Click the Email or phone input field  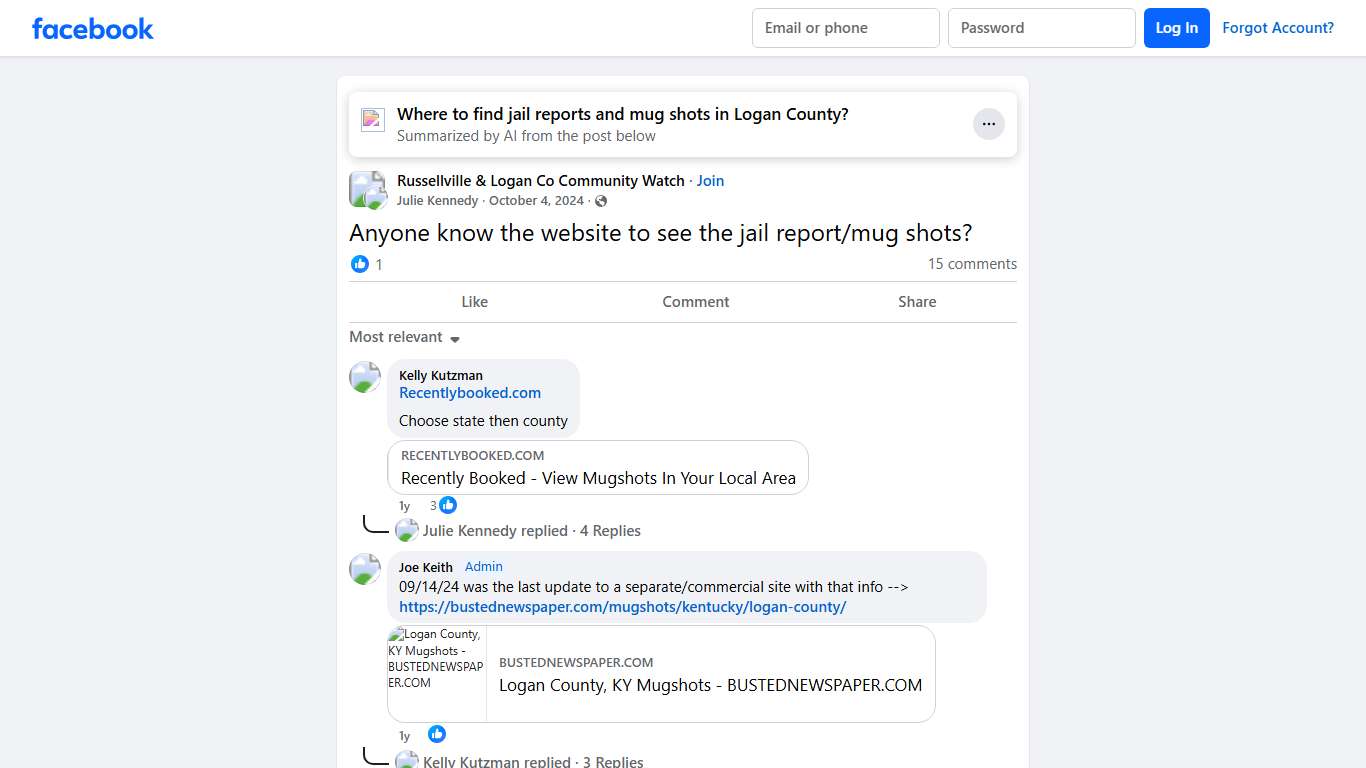click(845, 28)
